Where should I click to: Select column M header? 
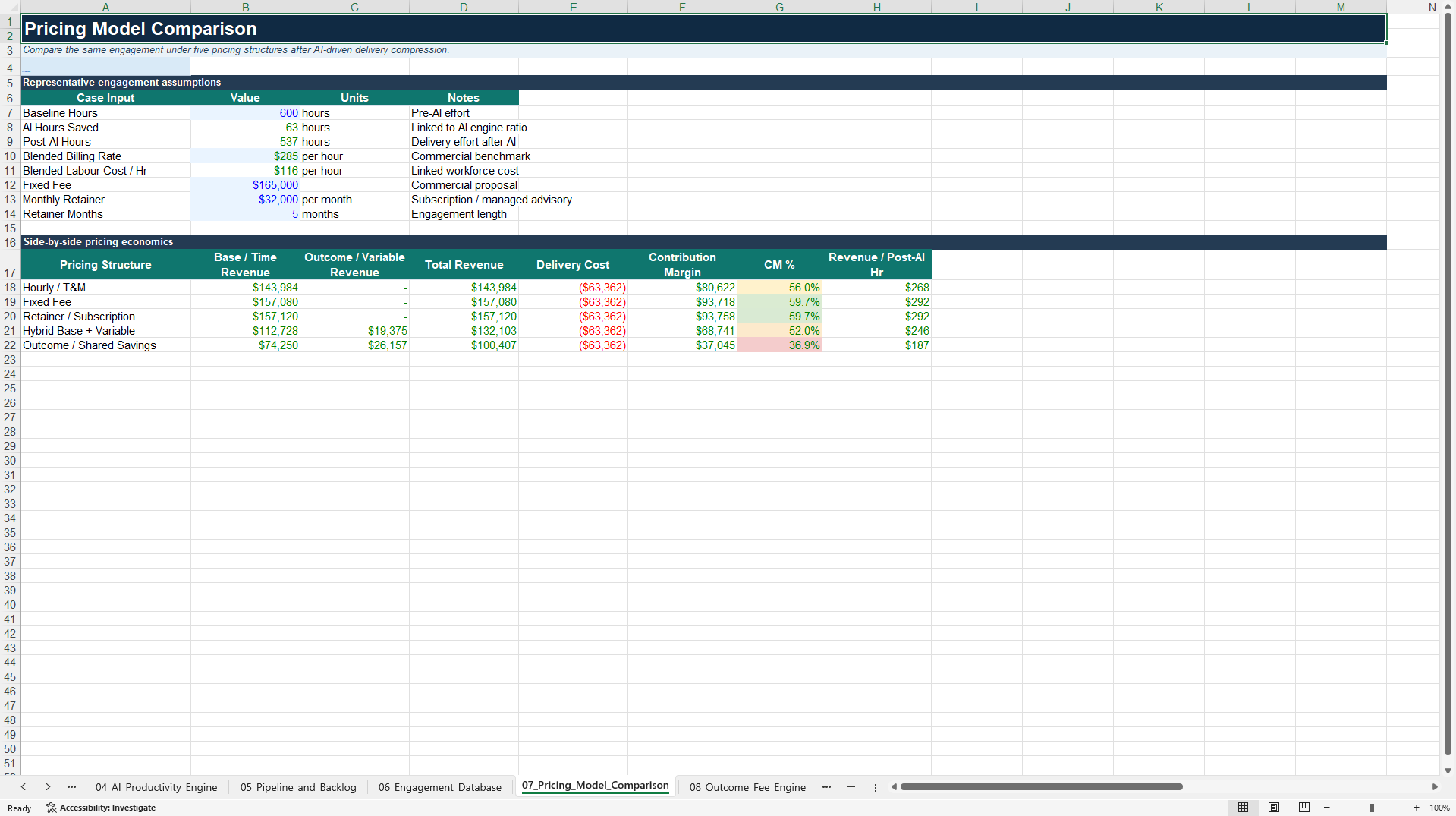coord(1341,7)
